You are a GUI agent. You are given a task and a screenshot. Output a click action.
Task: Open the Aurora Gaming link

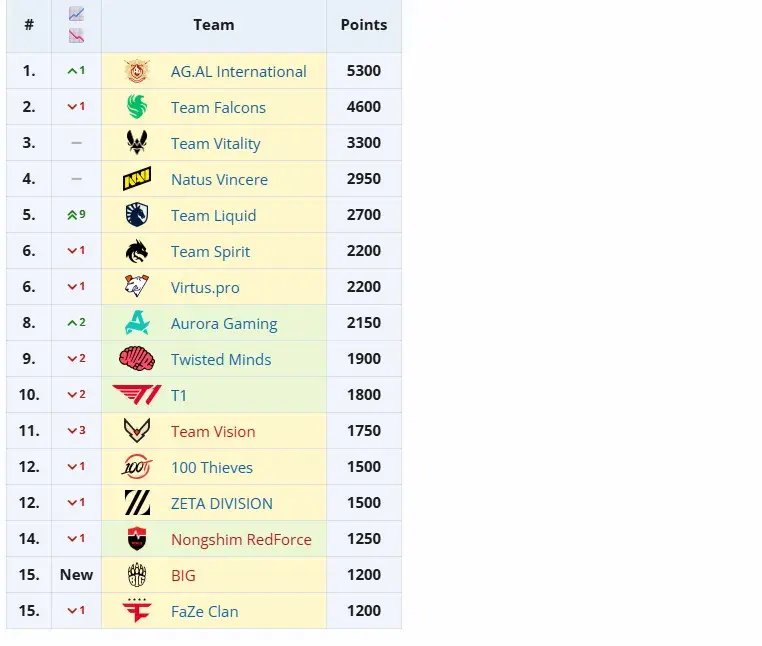pyautogui.click(x=224, y=323)
